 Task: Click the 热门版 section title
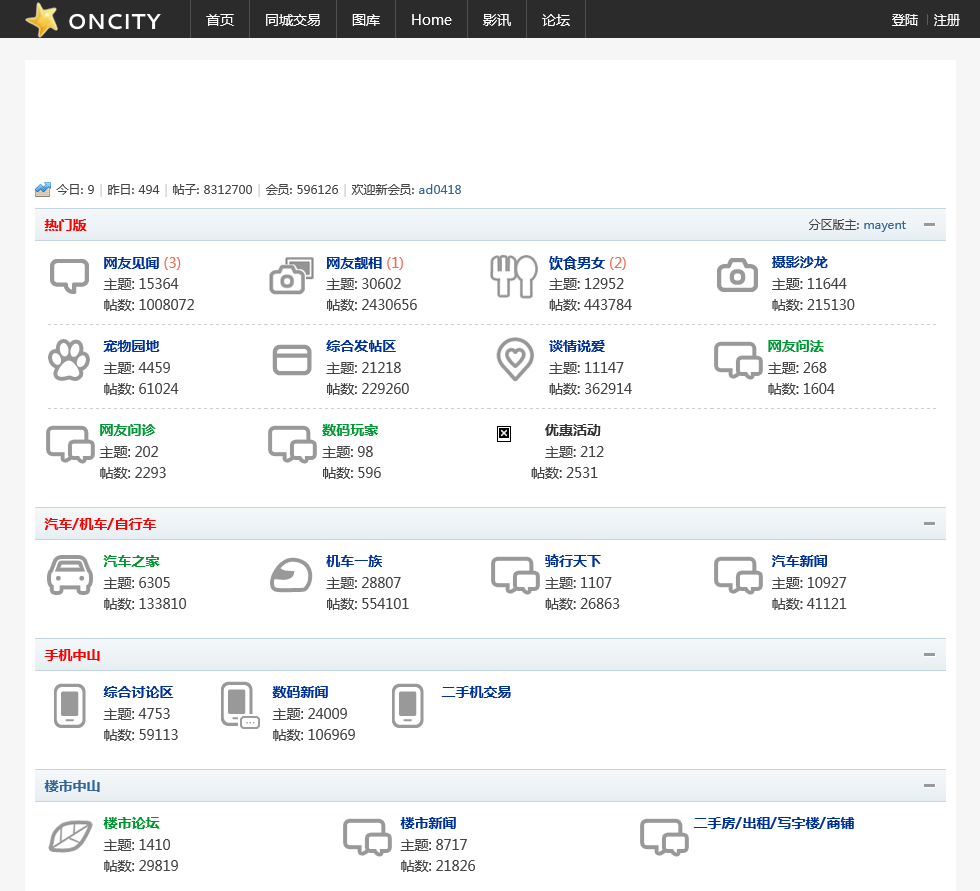[66, 225]
